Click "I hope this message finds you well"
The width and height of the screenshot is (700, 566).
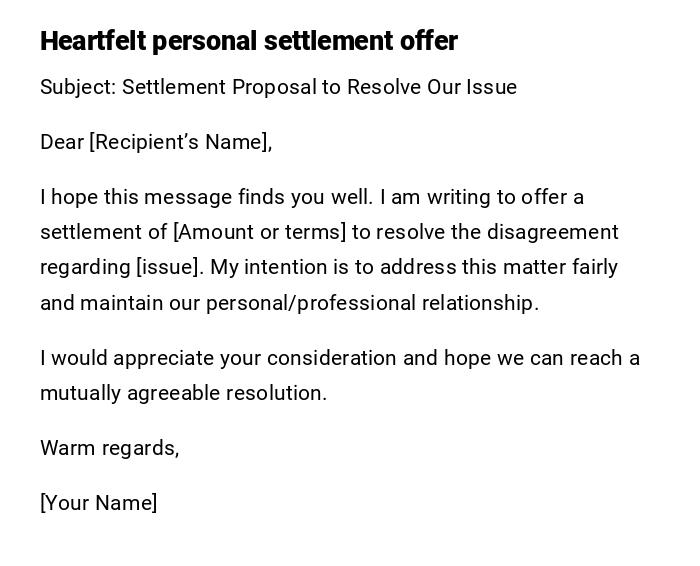[x=206, y=197]
